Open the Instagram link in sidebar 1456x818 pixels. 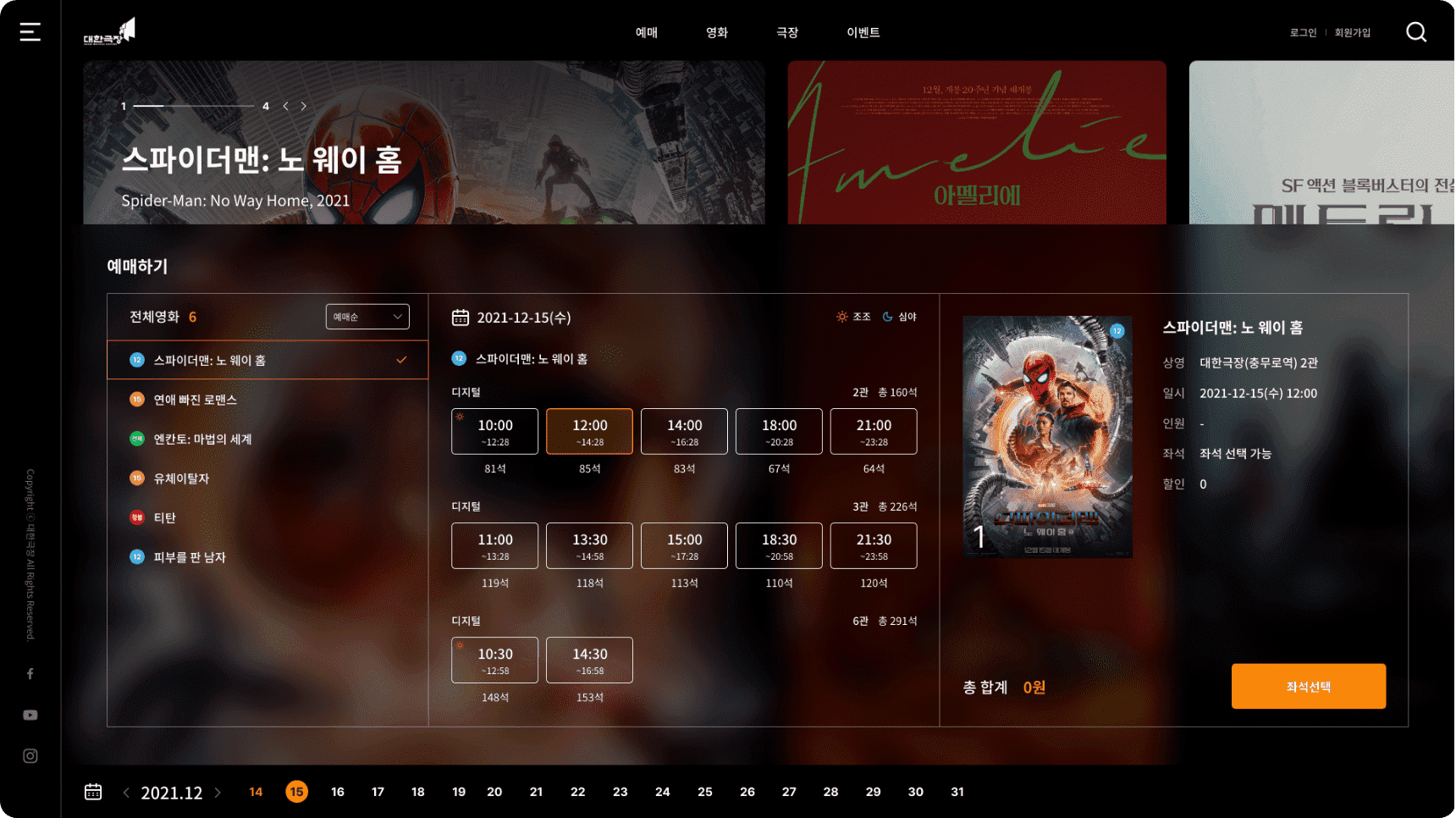pos(30,756)
